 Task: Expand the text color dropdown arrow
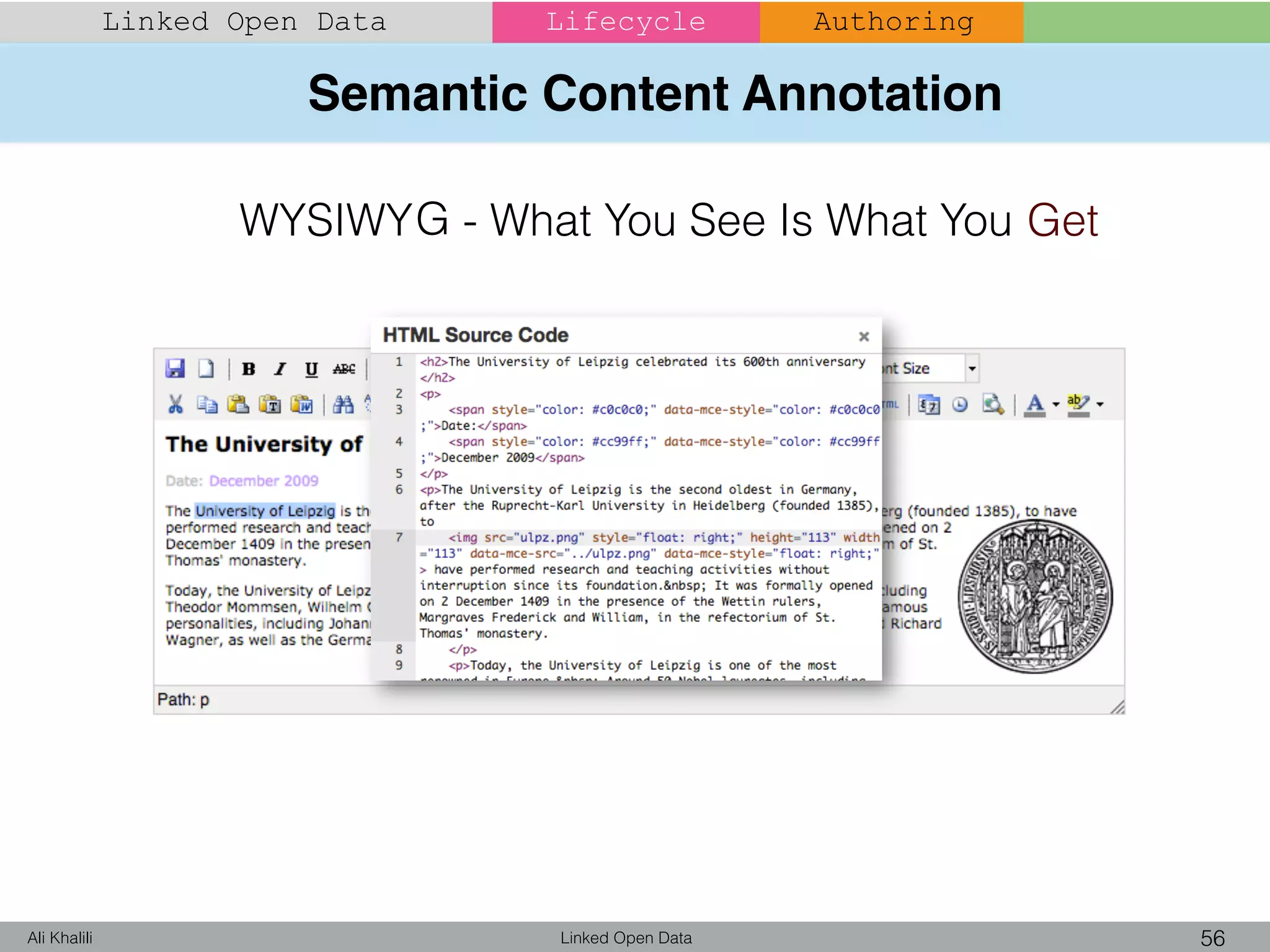(1056, 405)
